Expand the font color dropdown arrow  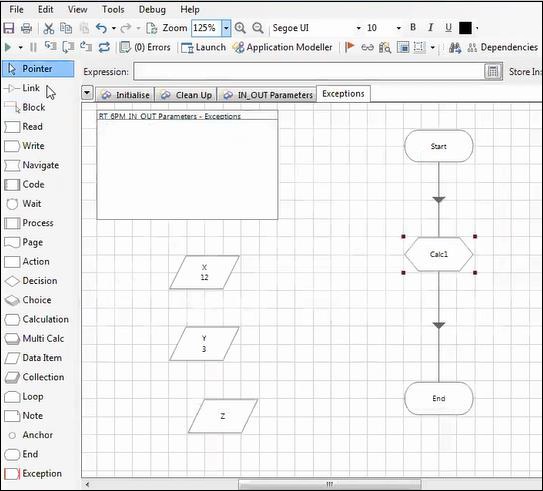coord(477,28)
